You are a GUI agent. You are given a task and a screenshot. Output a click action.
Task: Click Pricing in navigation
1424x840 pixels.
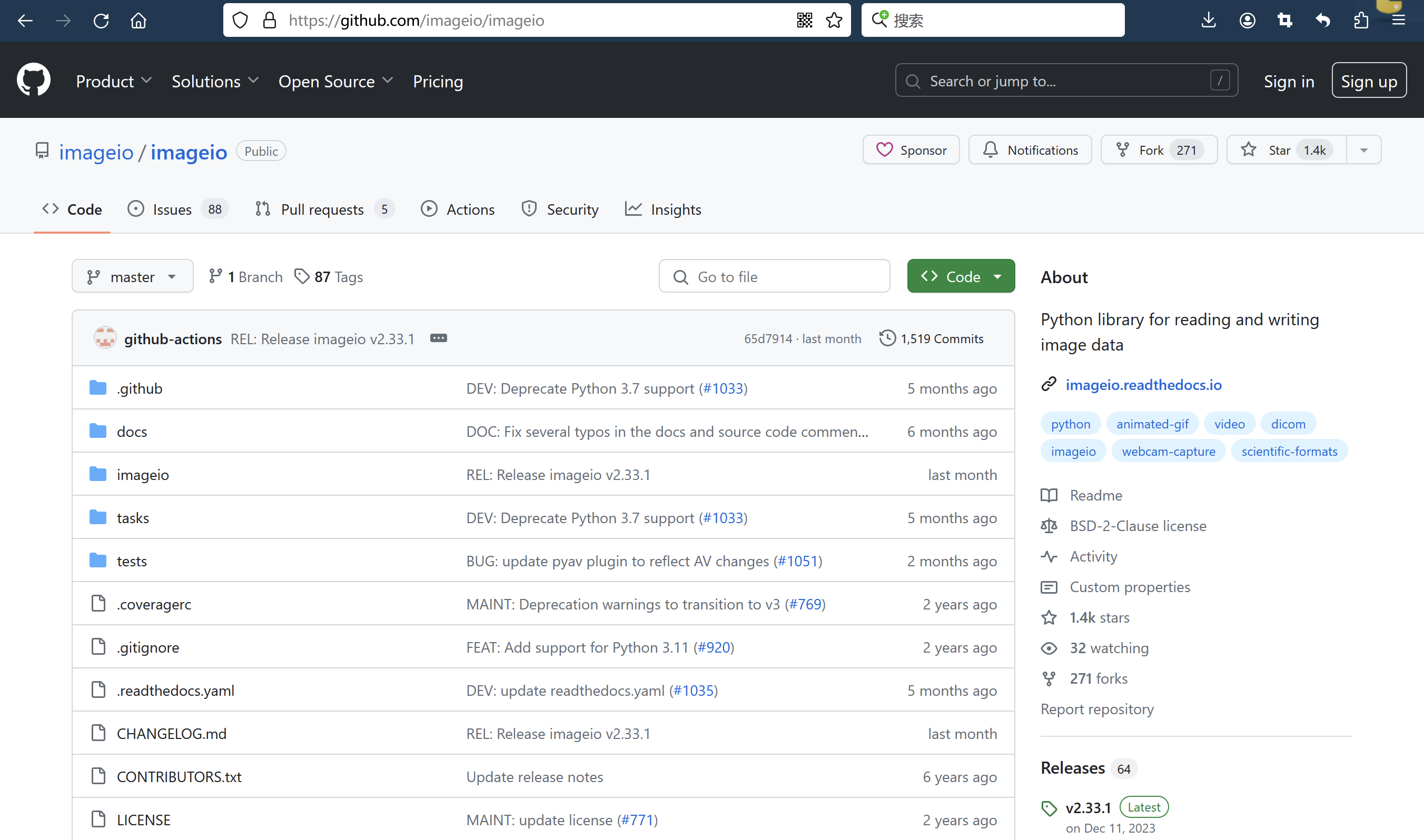pos(438,82)
